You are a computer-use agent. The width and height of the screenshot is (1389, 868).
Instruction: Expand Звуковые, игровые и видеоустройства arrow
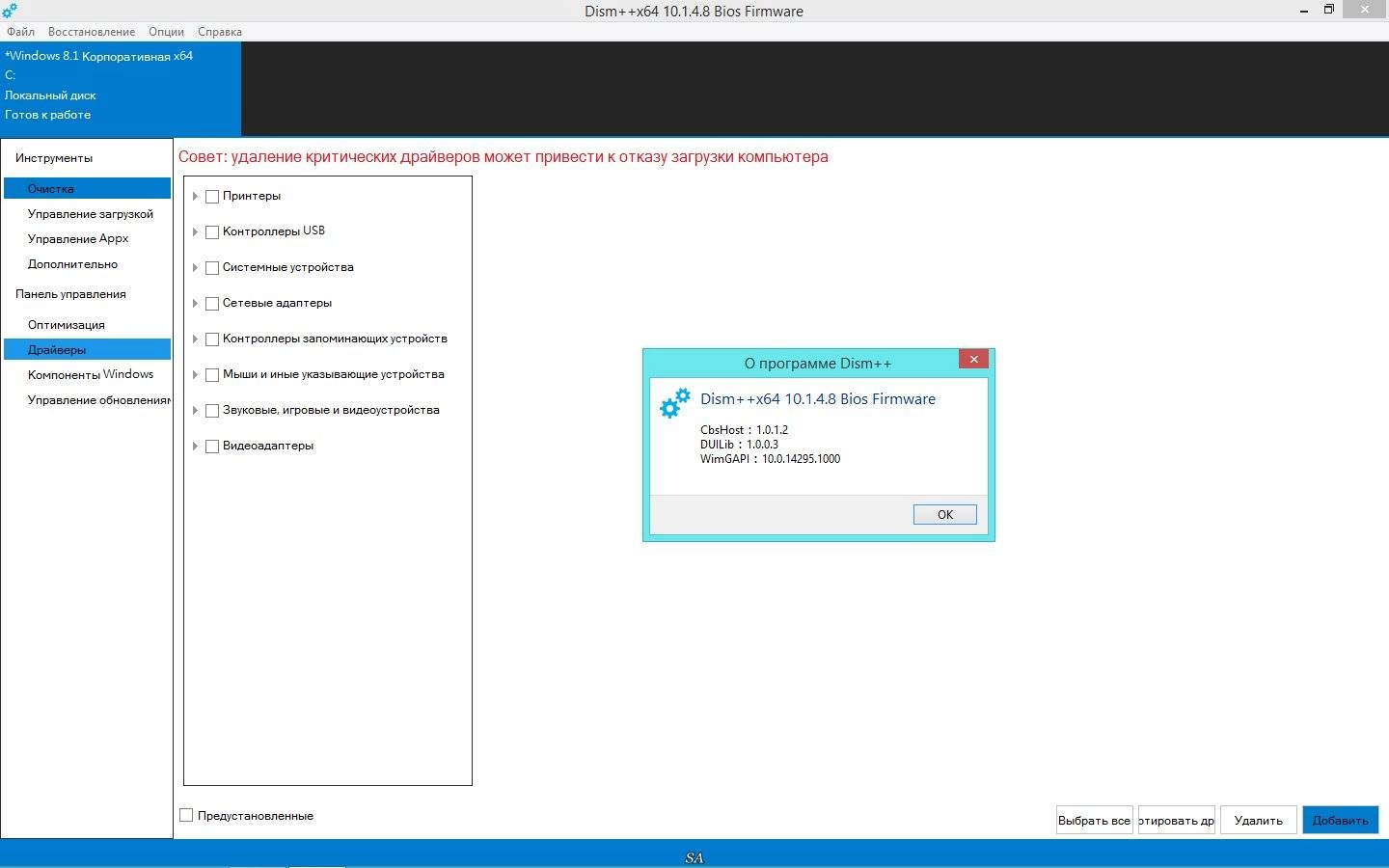point(195,411)
